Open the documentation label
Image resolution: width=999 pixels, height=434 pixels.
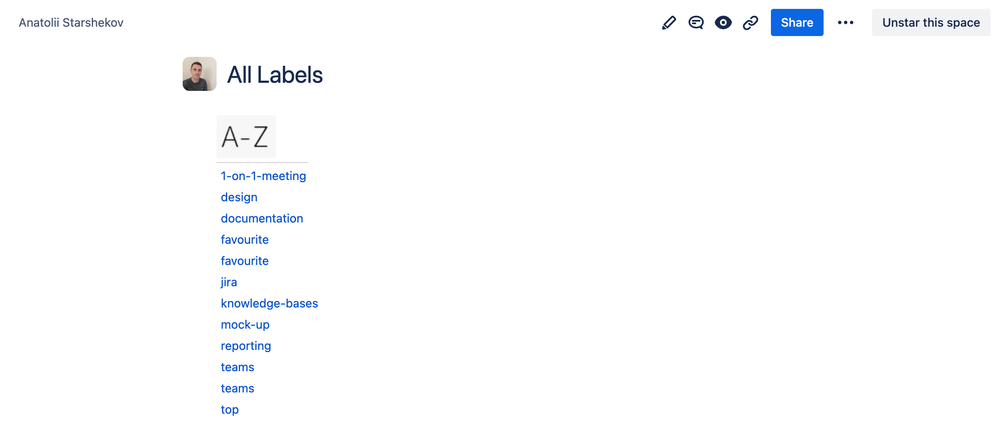click(262, 218)
